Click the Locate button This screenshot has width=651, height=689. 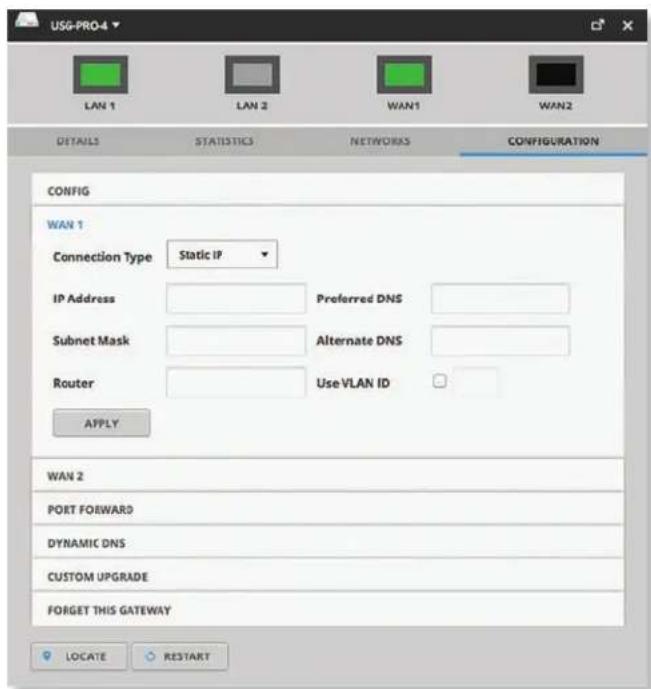(x=79, y=656)
